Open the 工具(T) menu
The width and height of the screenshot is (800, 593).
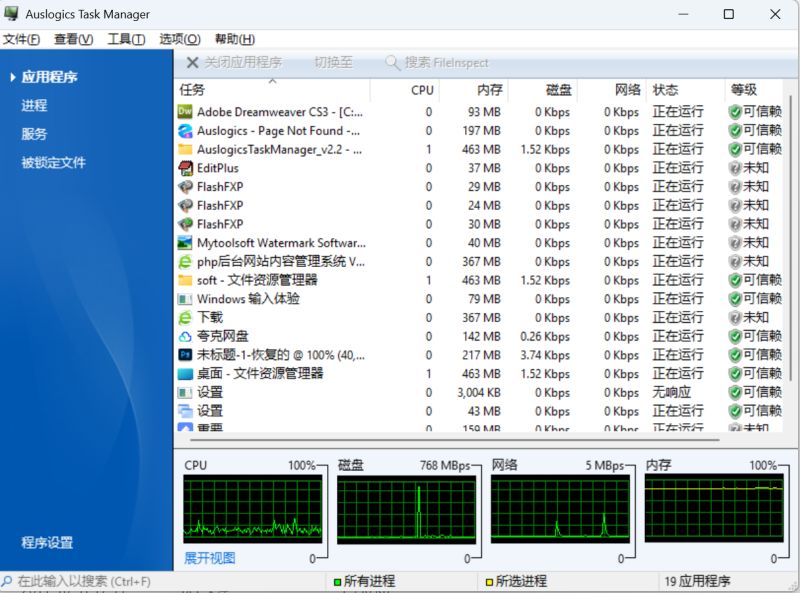tap(127, 39)
